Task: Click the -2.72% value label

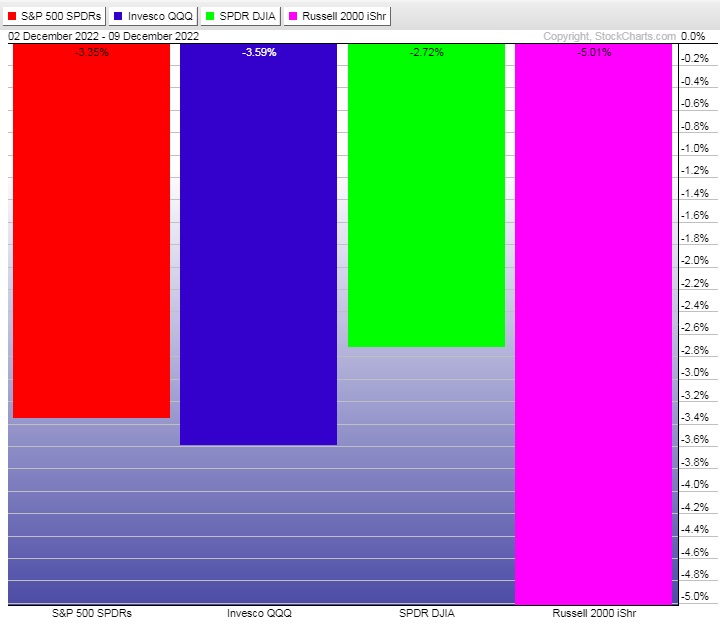Action: (427, 52)
